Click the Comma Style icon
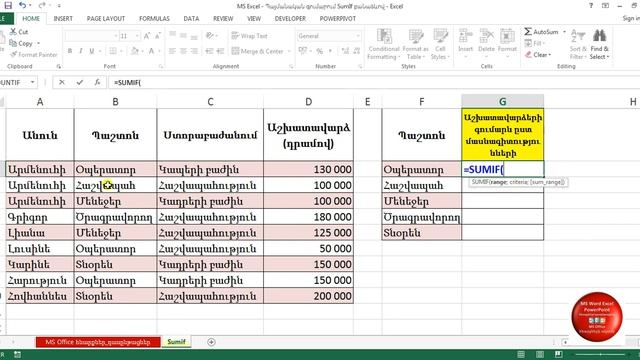This screenshot has height=360, width=640. click(x=330, y=51)
